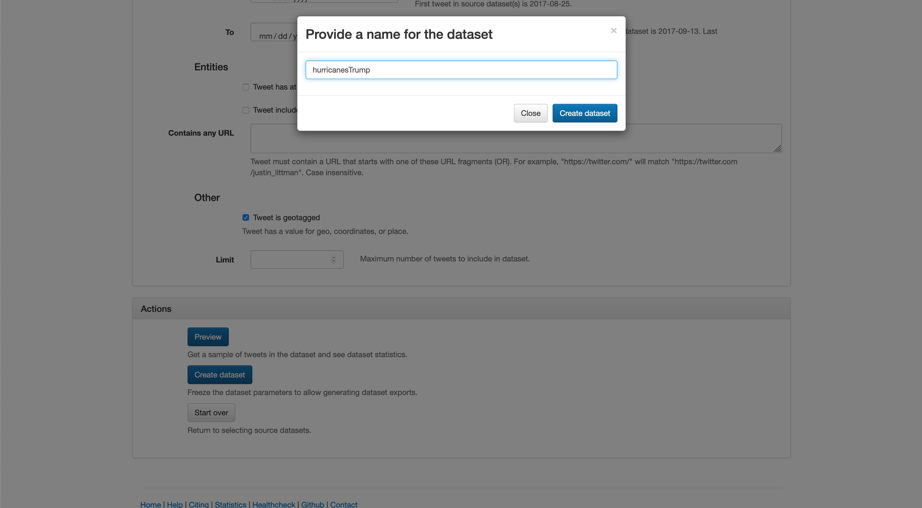This screenshot has height=508, width=922.
Task: Click the Limit field stepper arrows
Action: [x=334, y=259]
